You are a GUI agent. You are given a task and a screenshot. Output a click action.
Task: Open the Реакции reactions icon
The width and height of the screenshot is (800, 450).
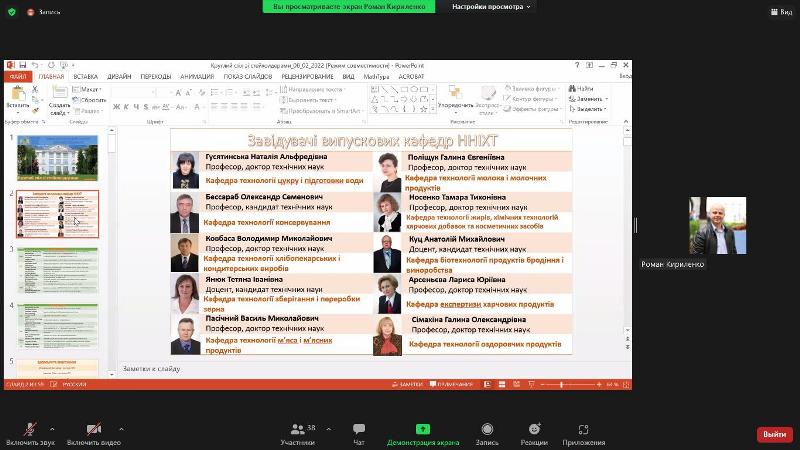tap(534, 429)
